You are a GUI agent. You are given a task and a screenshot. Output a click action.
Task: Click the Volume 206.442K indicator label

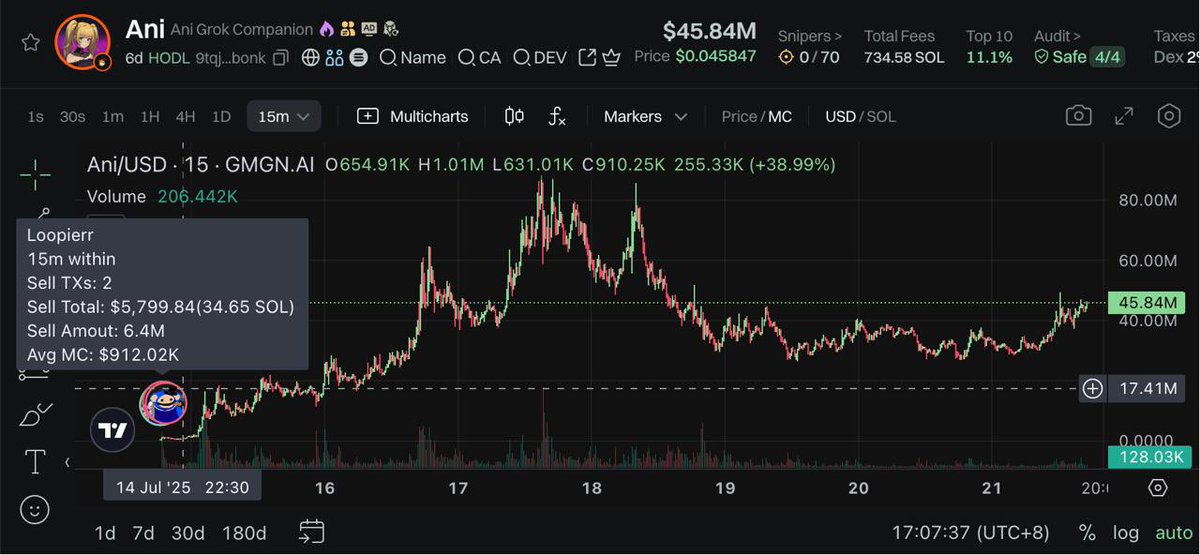[x=162, y=197]
